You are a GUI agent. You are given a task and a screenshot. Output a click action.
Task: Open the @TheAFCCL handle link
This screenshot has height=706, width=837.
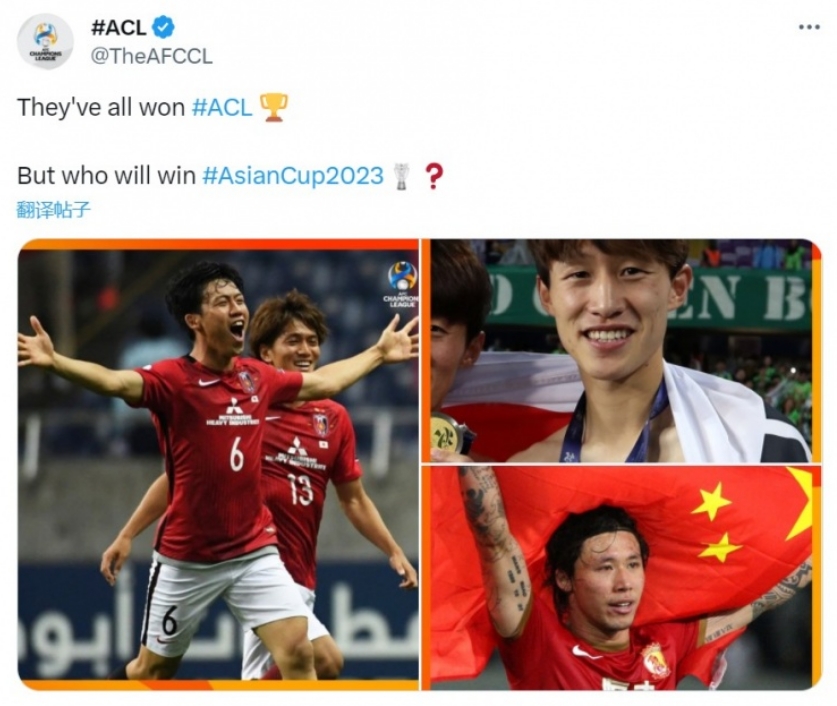[x=152, y=56]
